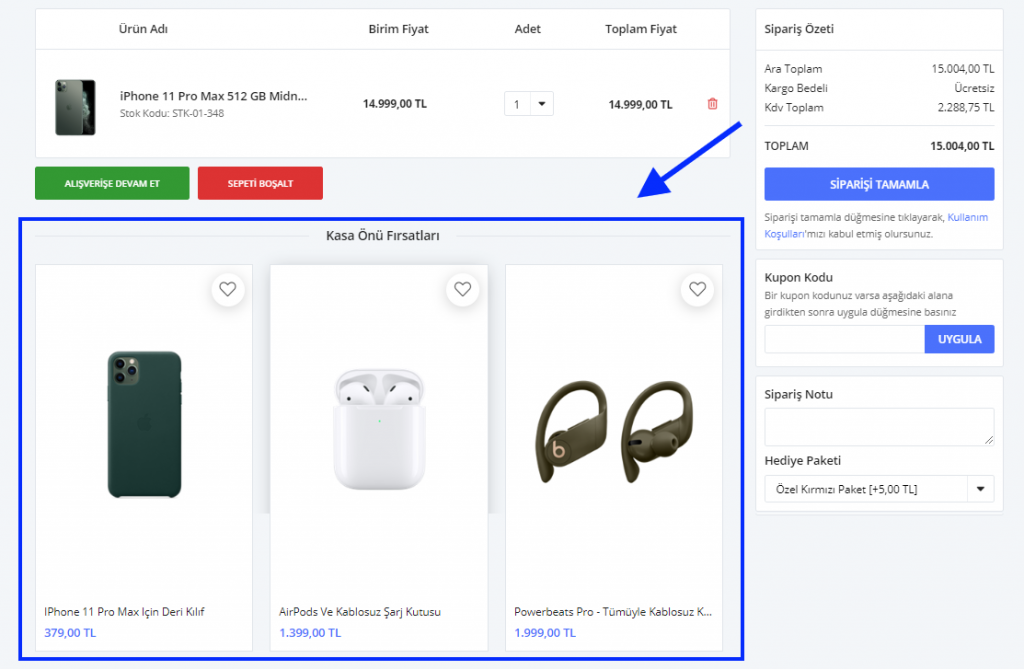1024x670 pixels.
Task: Click the Kasa Önü Fırsatları section heading
Action: [x=383, y=236]
